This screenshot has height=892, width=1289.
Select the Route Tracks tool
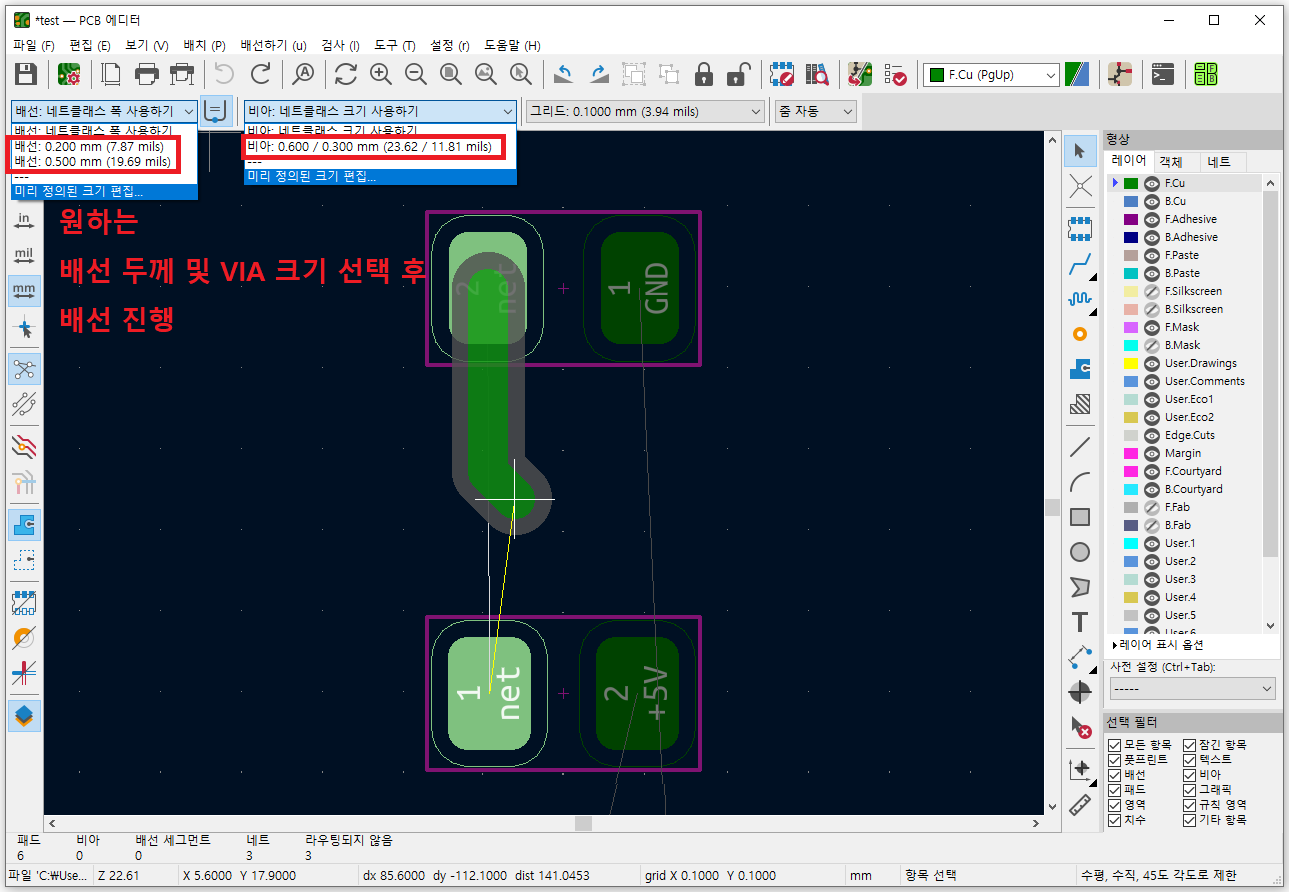pos(1080,265)
